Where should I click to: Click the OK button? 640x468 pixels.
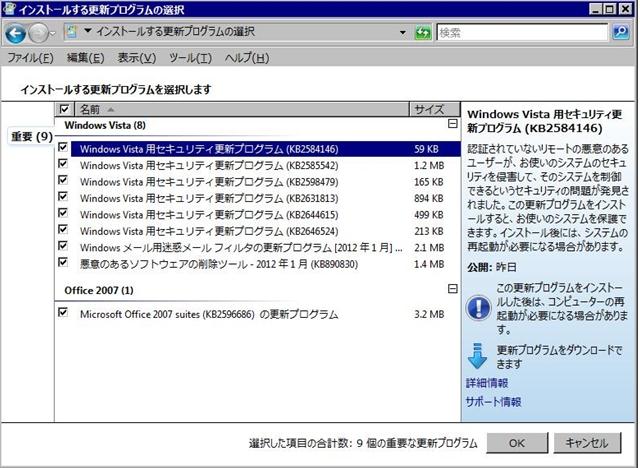click(x=517, y=443)
